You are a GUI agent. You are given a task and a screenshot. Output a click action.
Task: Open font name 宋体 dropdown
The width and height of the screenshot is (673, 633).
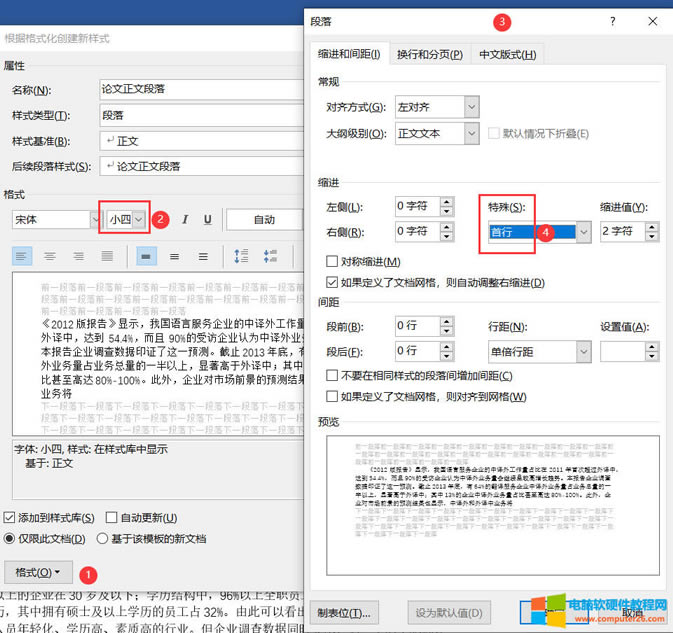point(94,220)
